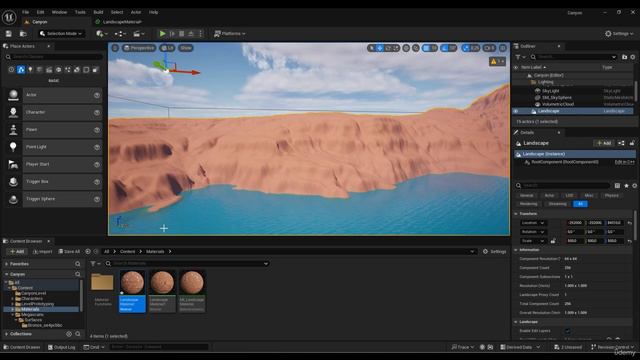Select the All Classes category icon in Place Actors
640x360 pixels.
96,70
